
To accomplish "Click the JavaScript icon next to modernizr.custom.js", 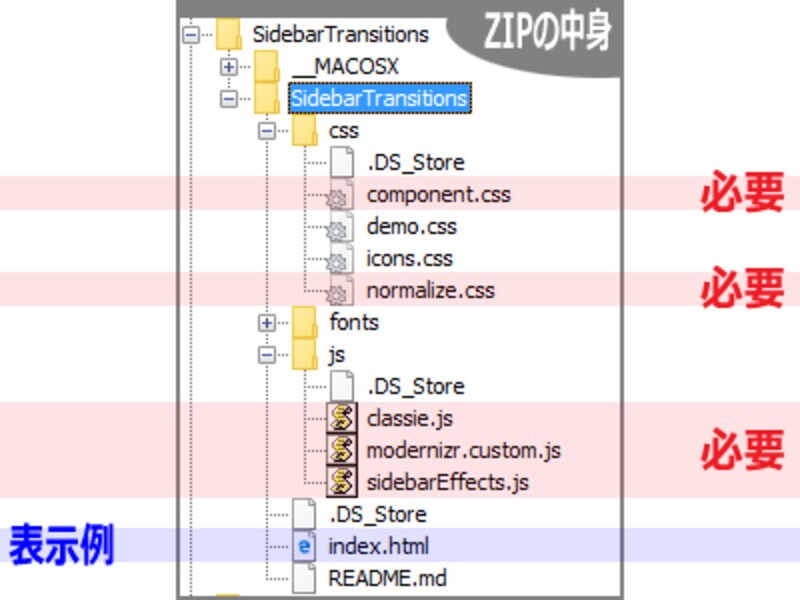I will click(339, 450).
